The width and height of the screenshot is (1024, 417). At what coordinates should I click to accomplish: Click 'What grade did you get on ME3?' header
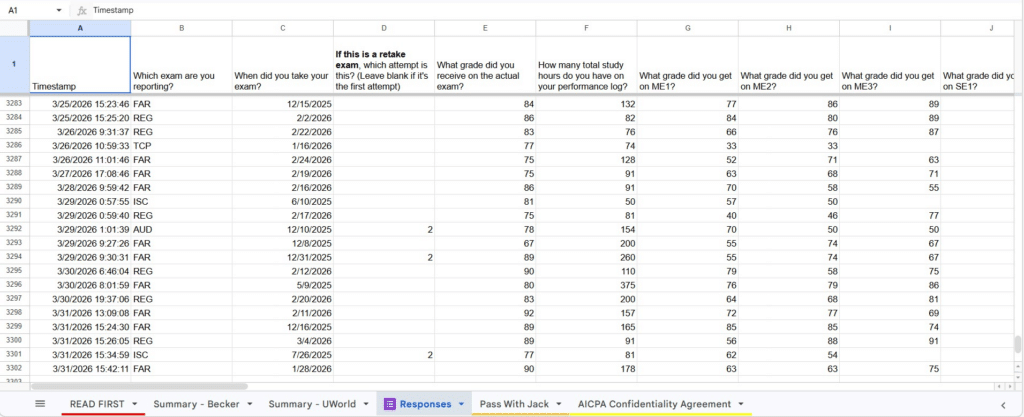[889, 65]
